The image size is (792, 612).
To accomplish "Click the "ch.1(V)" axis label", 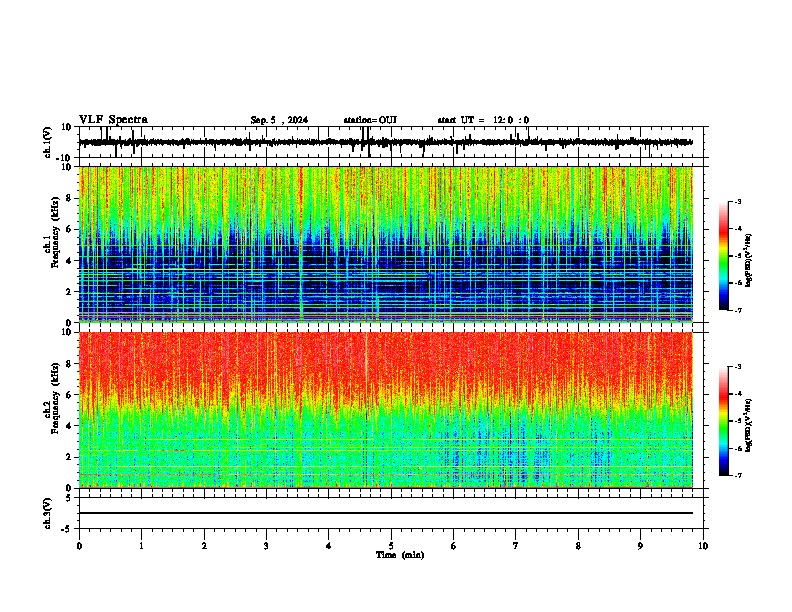I will [x=48, y=142].
